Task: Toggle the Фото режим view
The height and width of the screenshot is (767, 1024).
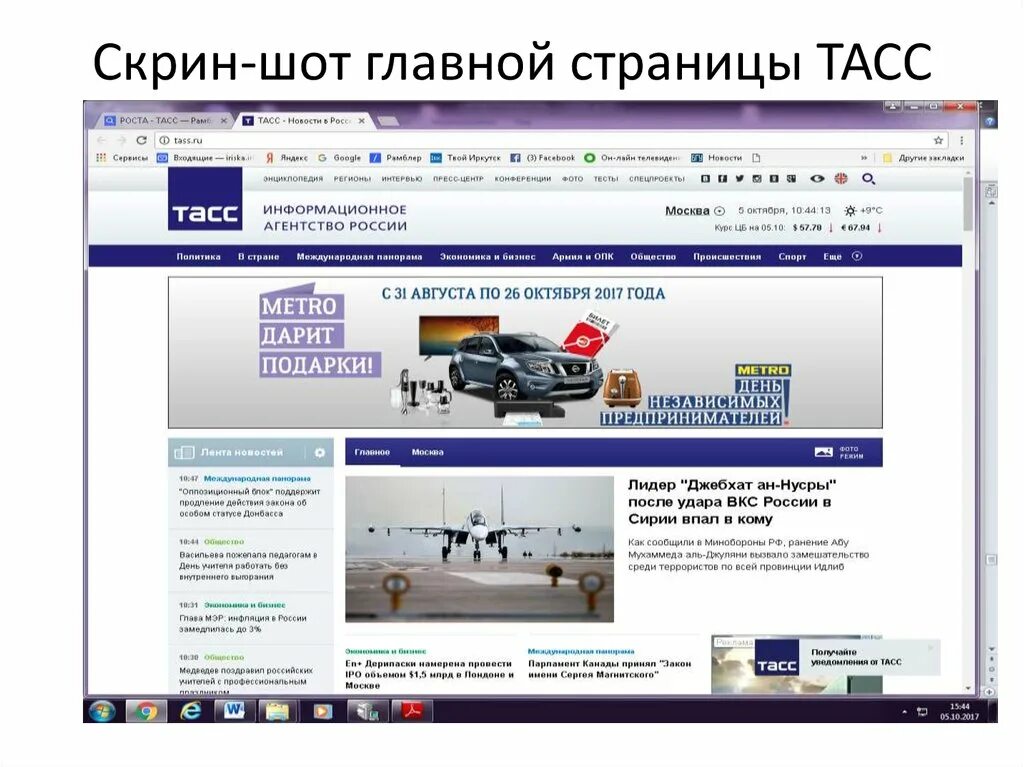Action: pos(839,452)
